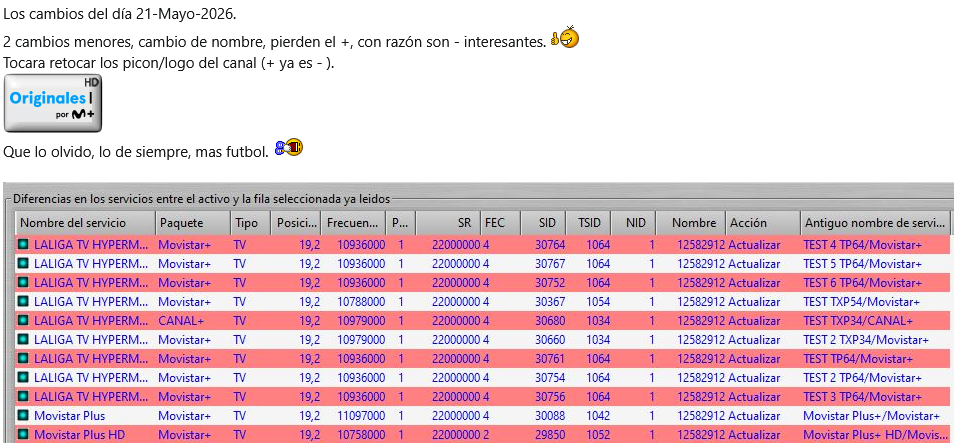Screen dimensions: 955x444
Task: Click the beer-toasting smiley emoticon
Action: 289,147
